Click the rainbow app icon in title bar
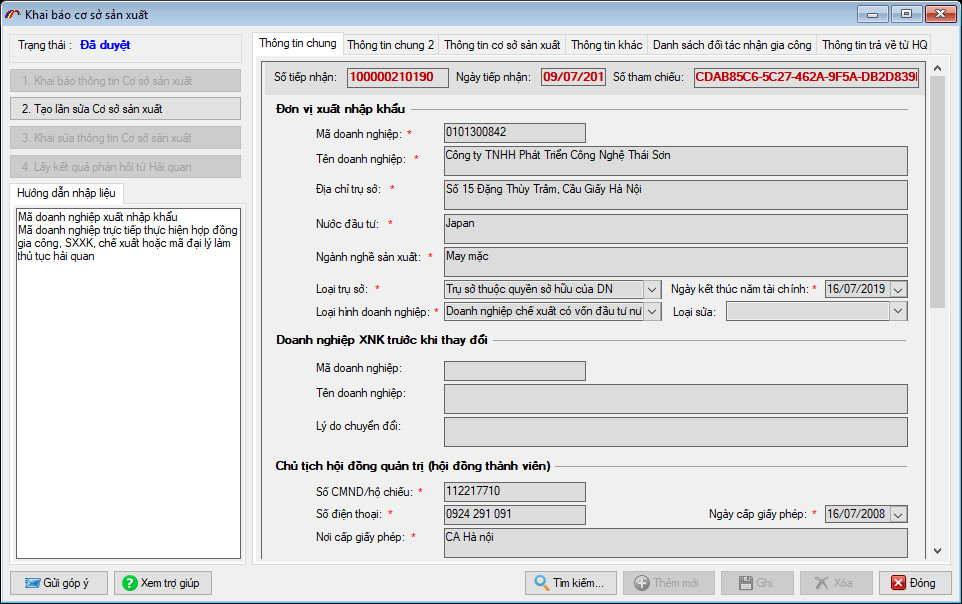 (12, 14)
